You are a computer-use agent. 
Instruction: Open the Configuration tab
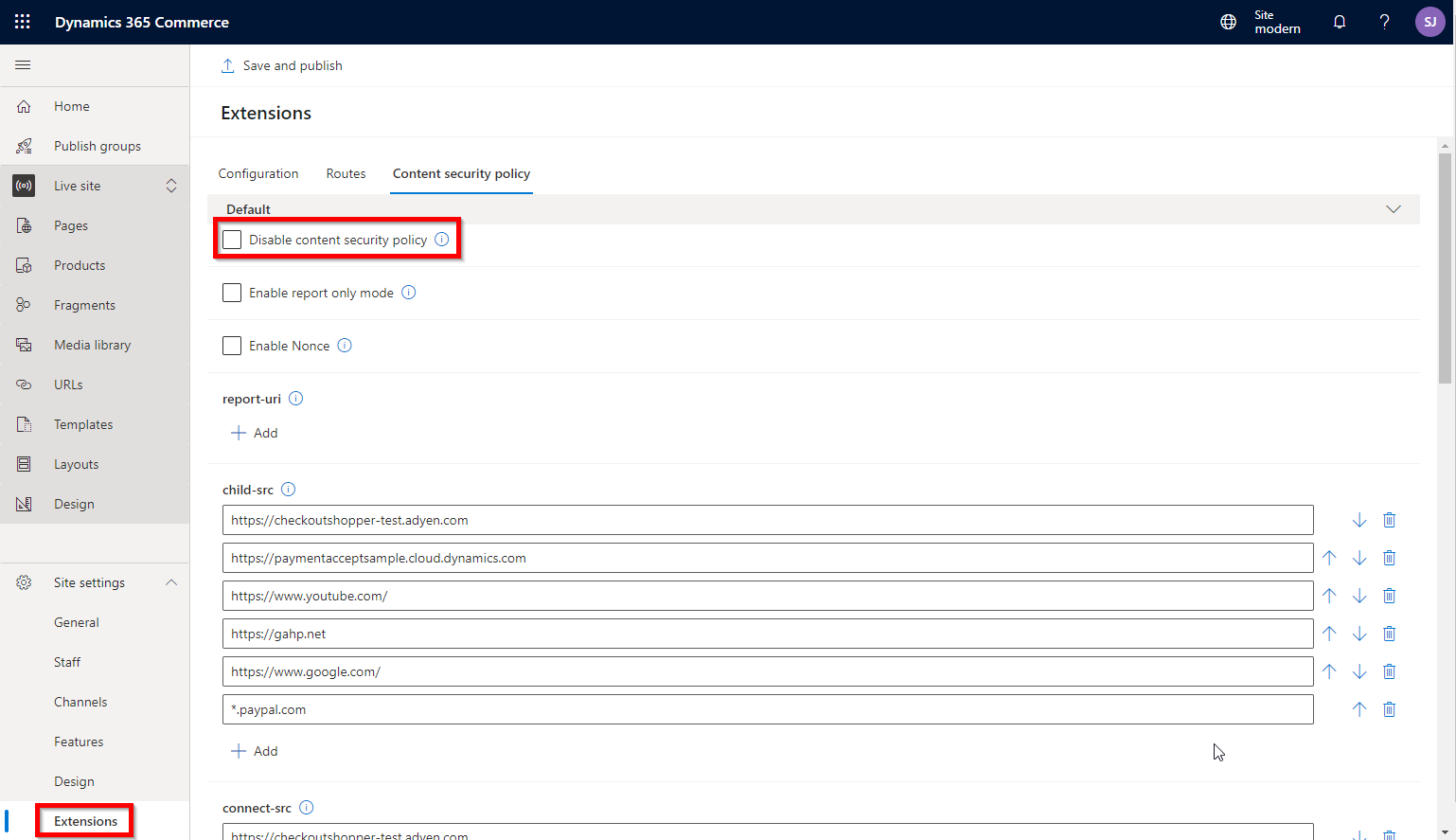point(258,174)
